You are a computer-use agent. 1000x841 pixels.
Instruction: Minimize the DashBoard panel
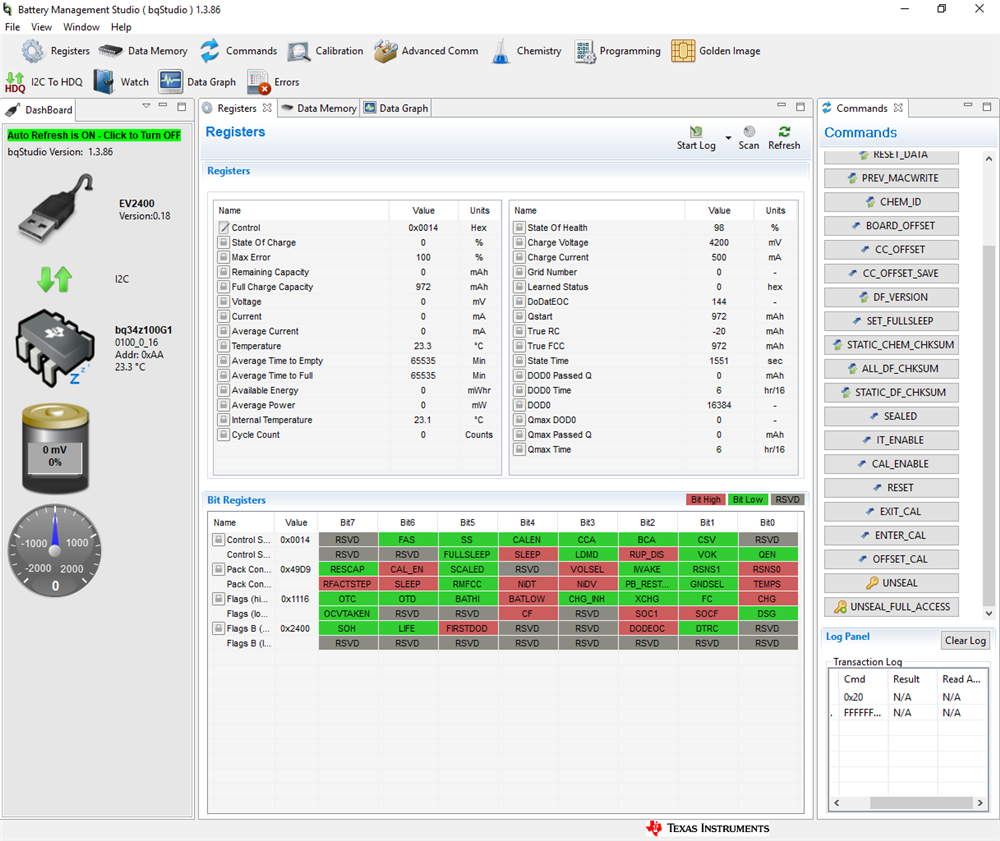163,105
